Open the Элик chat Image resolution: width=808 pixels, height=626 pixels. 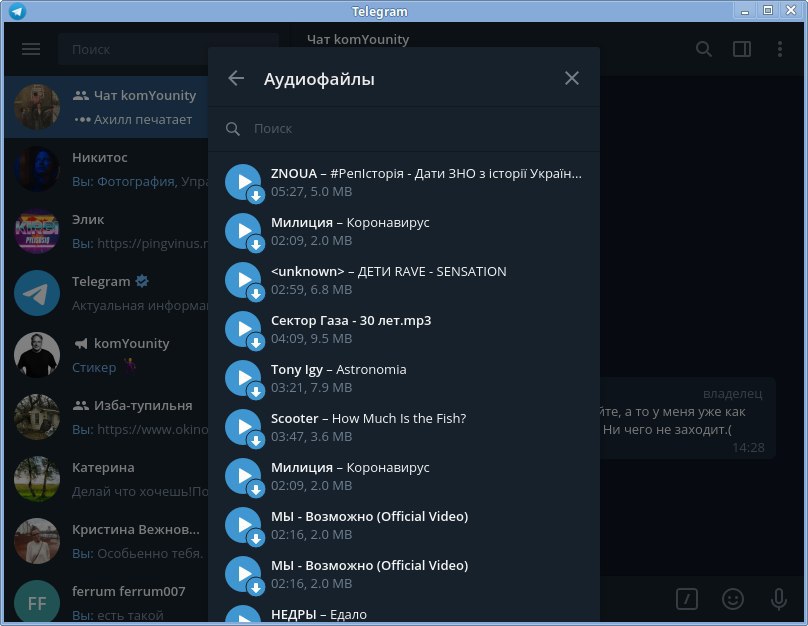(x=106, y=231)
